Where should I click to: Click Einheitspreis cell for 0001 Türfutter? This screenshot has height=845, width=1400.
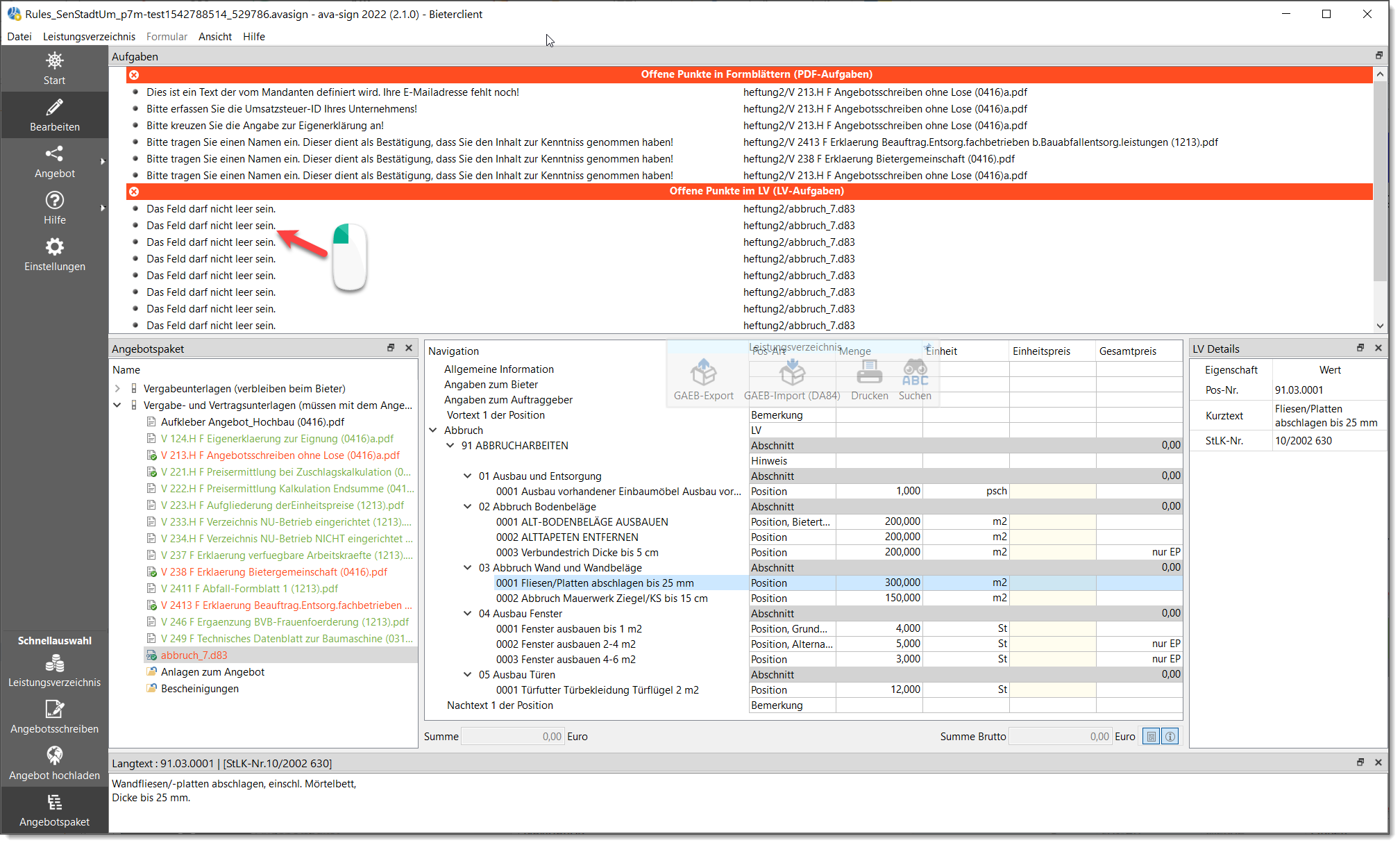(x=1052, y=689)
